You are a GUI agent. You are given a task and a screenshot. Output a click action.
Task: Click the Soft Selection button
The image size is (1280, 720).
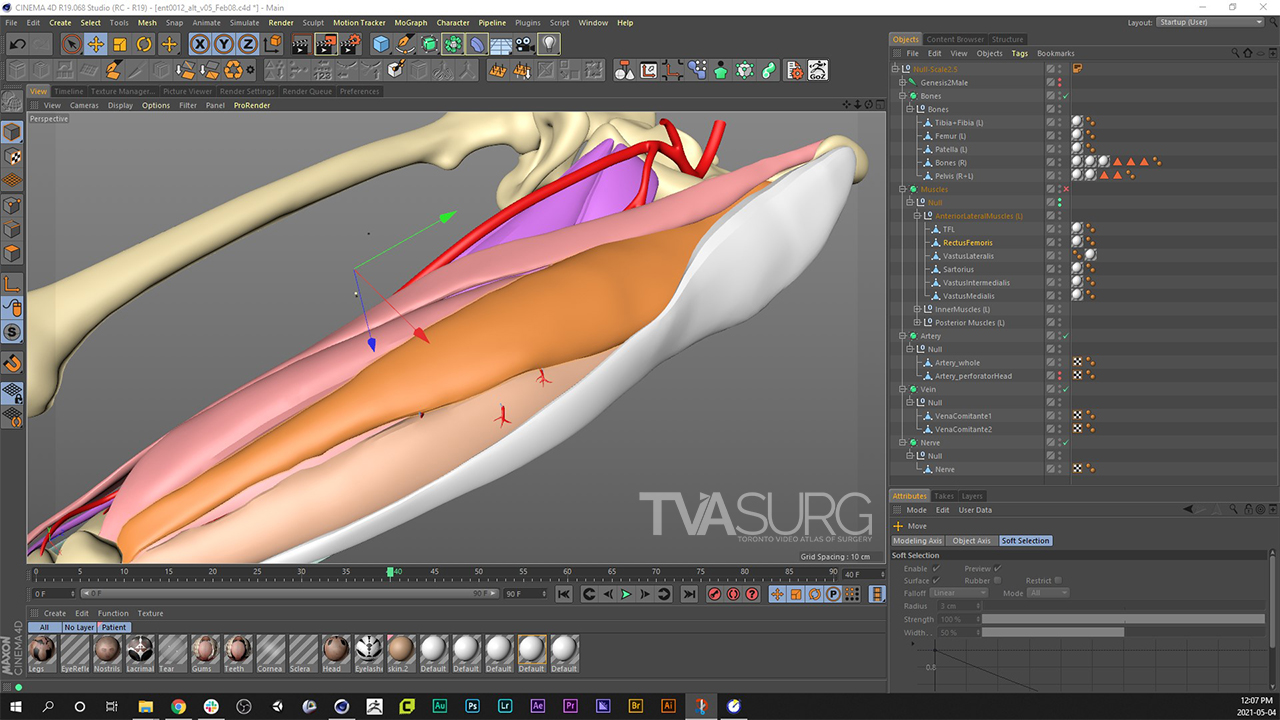1026,541
